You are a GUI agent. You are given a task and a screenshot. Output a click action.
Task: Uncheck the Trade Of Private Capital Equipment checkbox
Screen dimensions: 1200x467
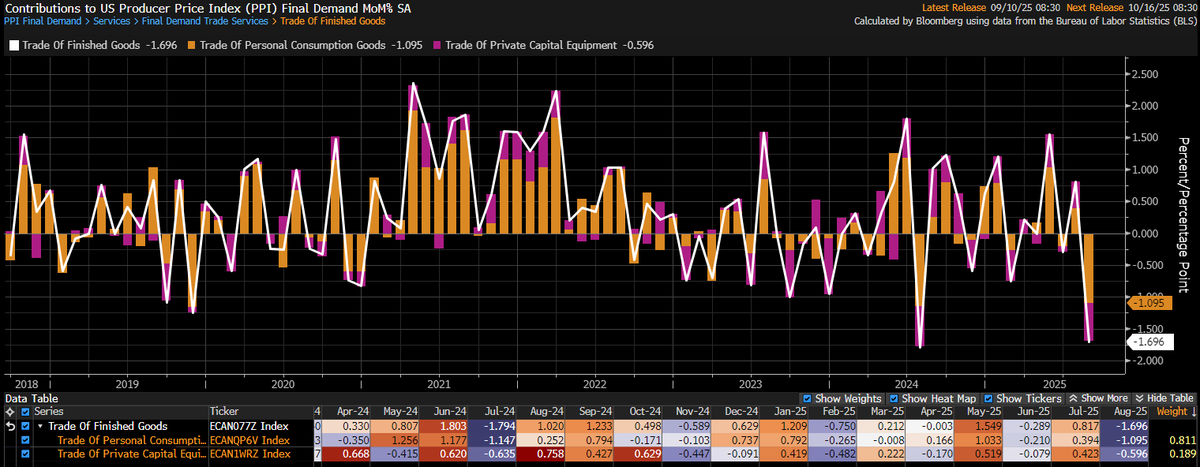click(x=26, y=454)
